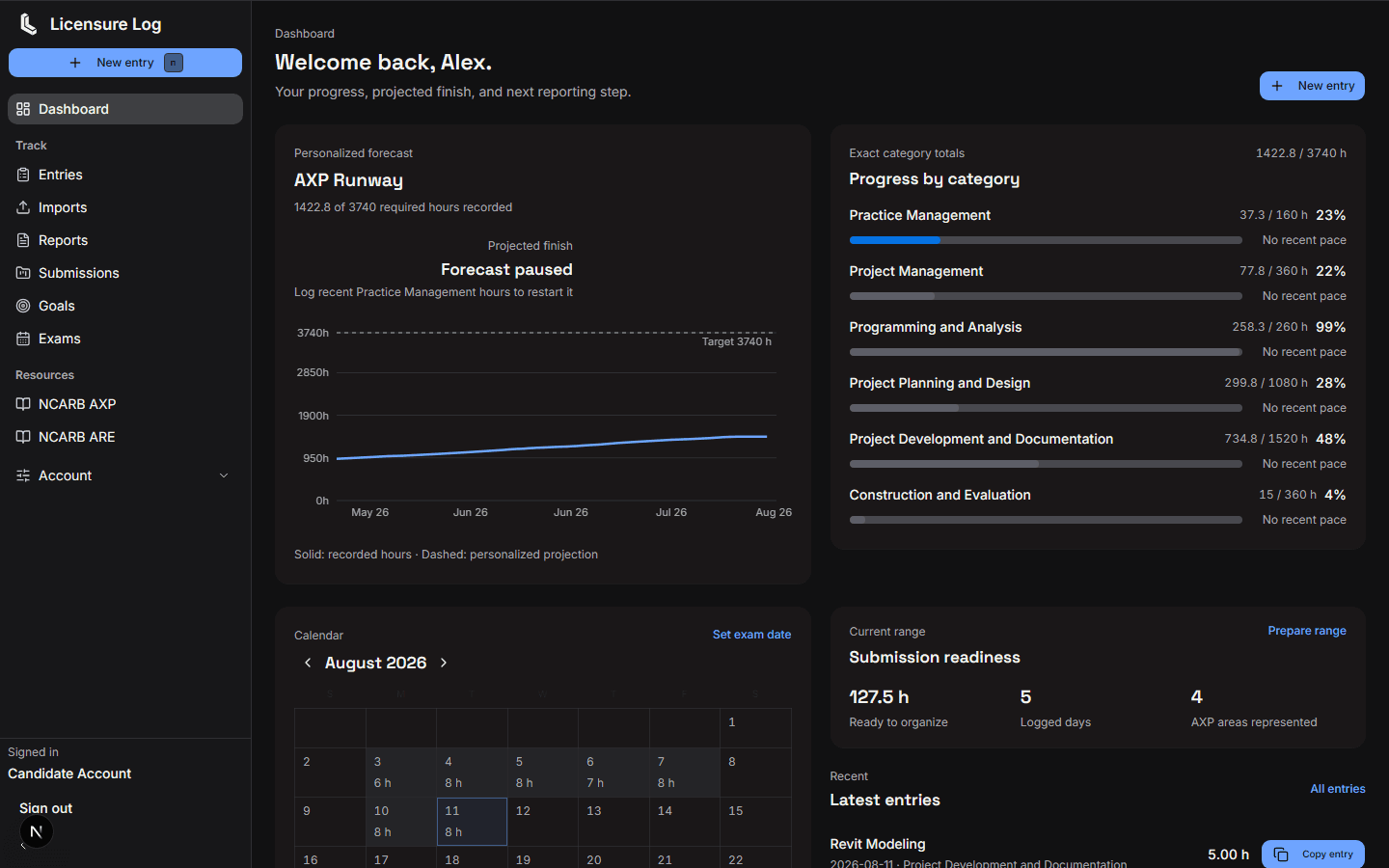This screenshot has height=868, width=1389.
Task: Select August 11 in the calendar
Action: click(x=472, y=822)
